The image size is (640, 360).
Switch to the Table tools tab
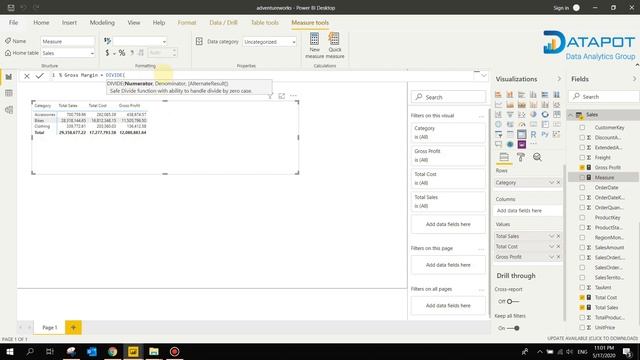pyautogui.click(x=264, y=22)
